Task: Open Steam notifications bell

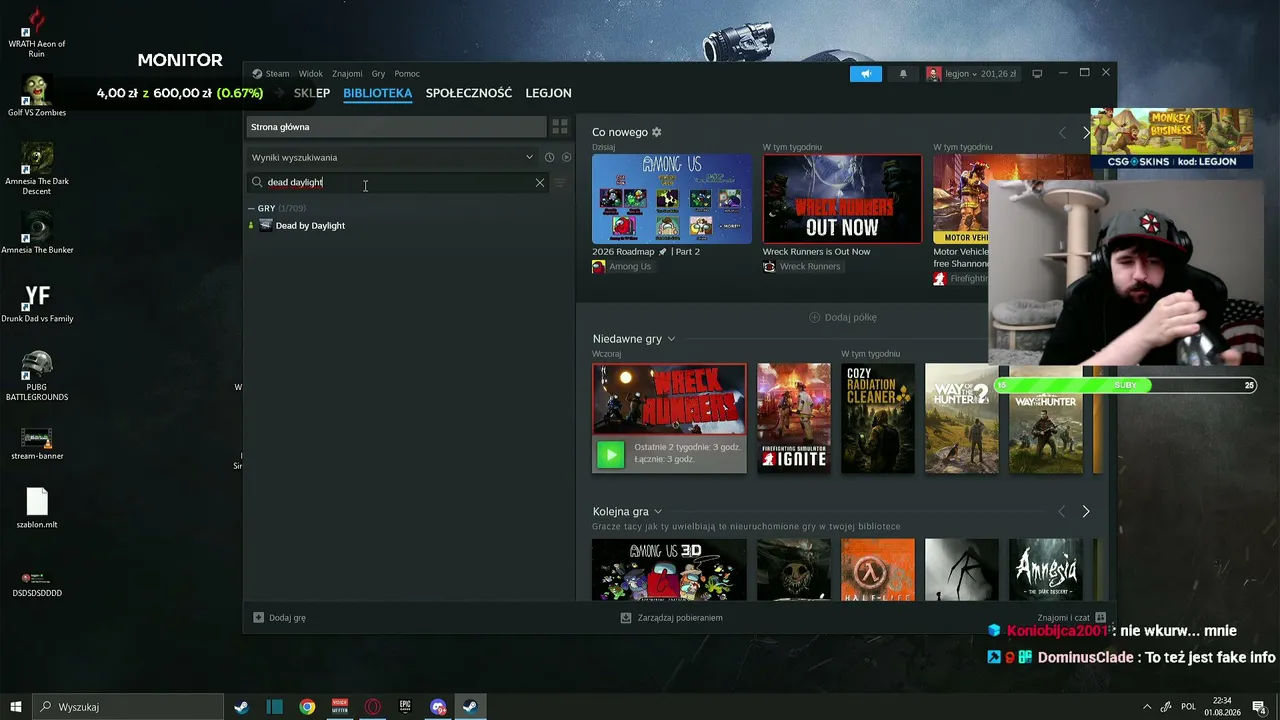Action: click(903, 74)
